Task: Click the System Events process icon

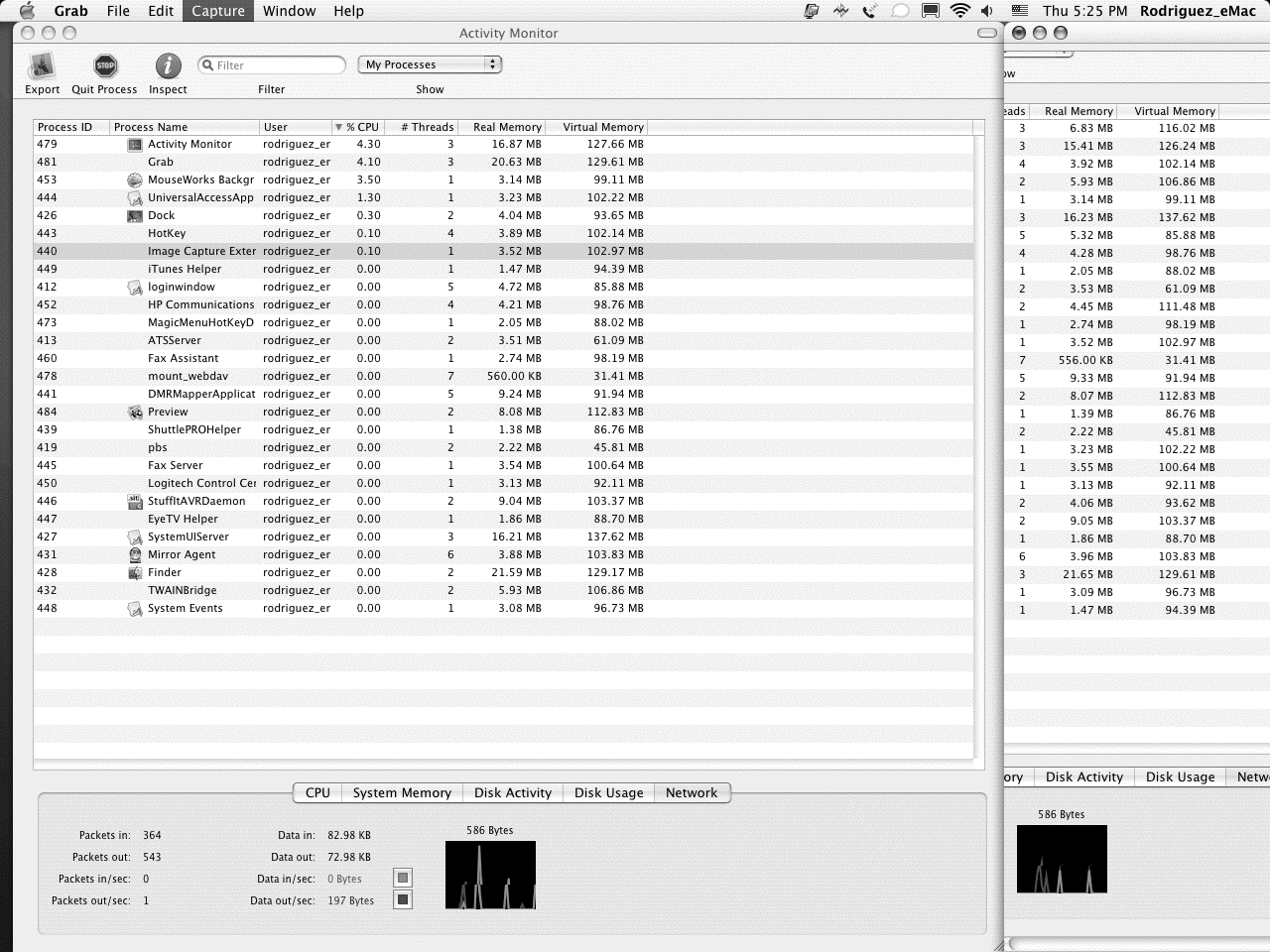Action: [x=135, y=609]
